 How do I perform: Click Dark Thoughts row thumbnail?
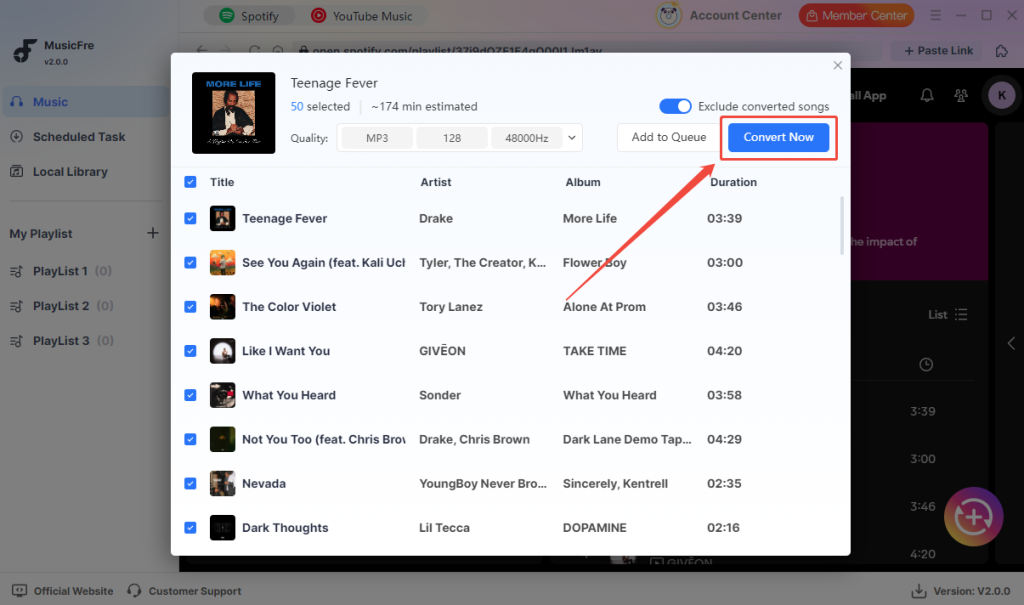[x=222, y=528]
